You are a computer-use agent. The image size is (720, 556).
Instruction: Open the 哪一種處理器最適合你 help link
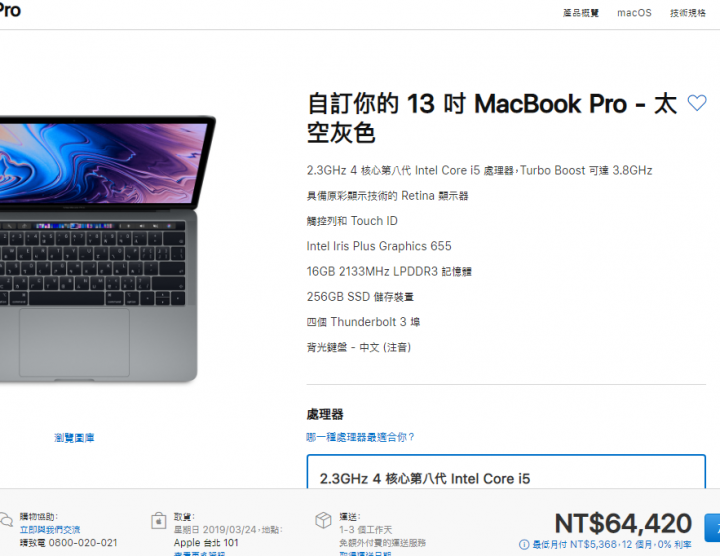360,437
